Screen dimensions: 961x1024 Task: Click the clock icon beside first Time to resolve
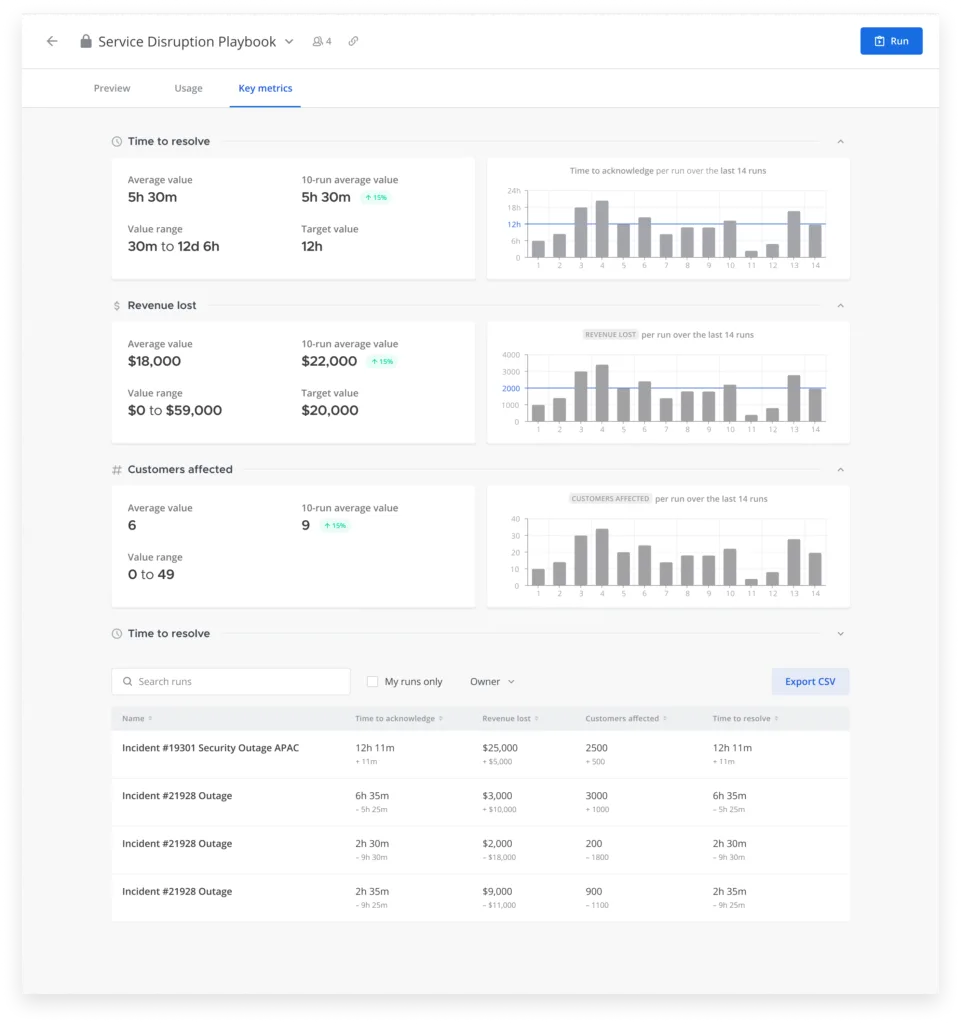pos(117,141)
